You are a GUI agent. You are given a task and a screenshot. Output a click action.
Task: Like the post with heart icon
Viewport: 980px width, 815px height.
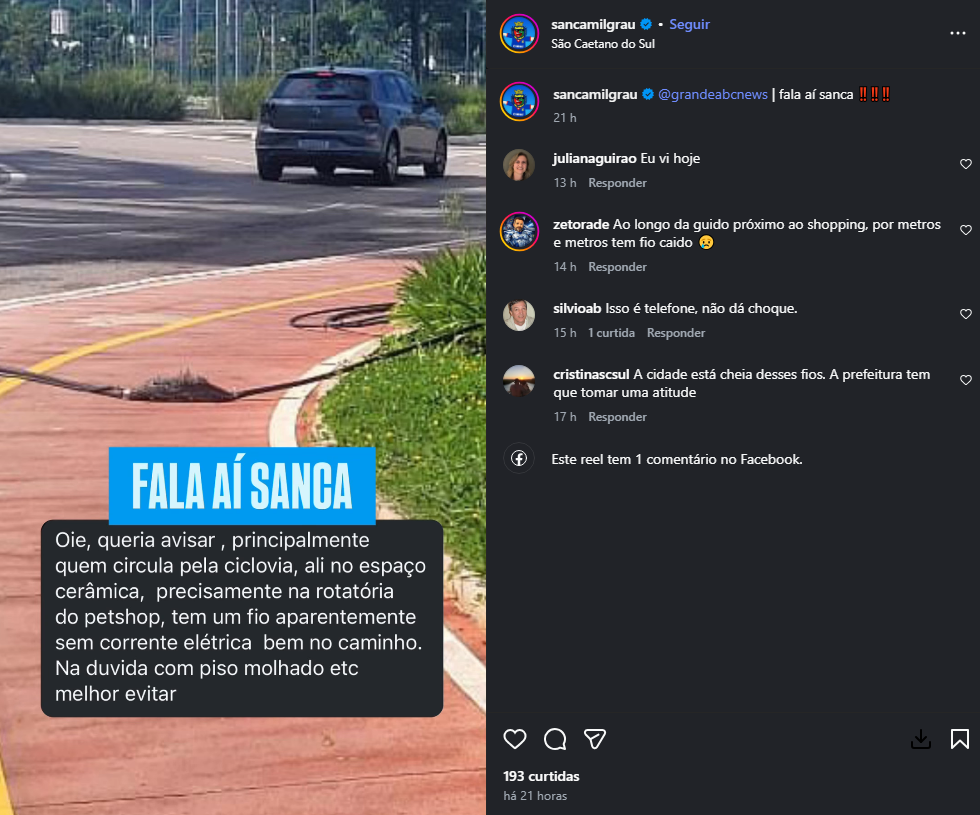pos(514,739)
